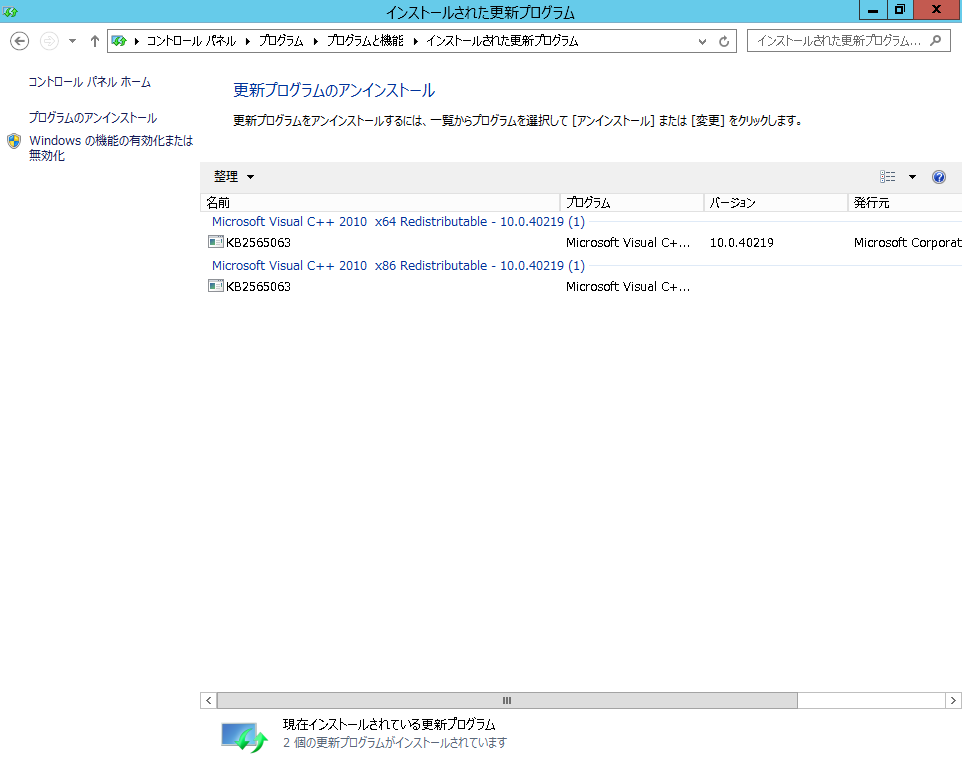Expand the arrow after プログラム breadcrumb

tap(315, 41)
